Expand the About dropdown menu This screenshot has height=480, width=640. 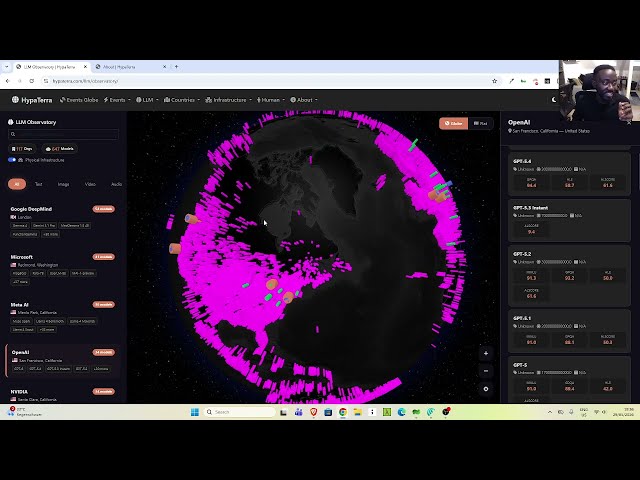coord(304,100)
